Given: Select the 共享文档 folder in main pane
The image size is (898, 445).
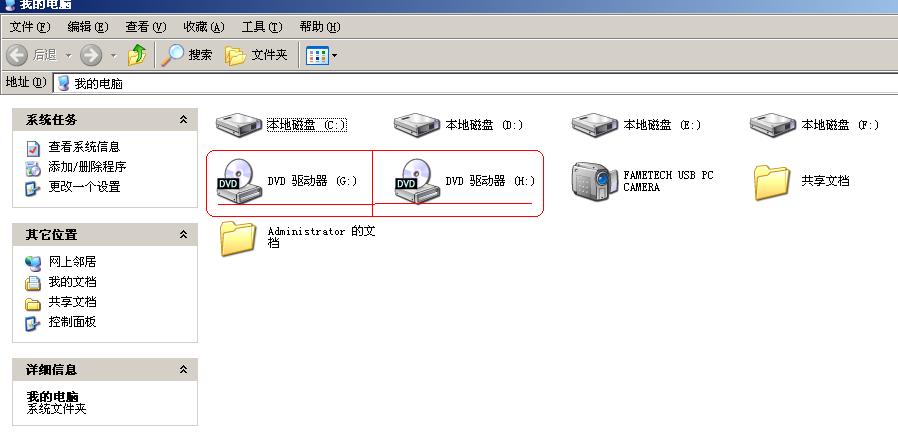Looking at the screenshot, I should [772, 182].
